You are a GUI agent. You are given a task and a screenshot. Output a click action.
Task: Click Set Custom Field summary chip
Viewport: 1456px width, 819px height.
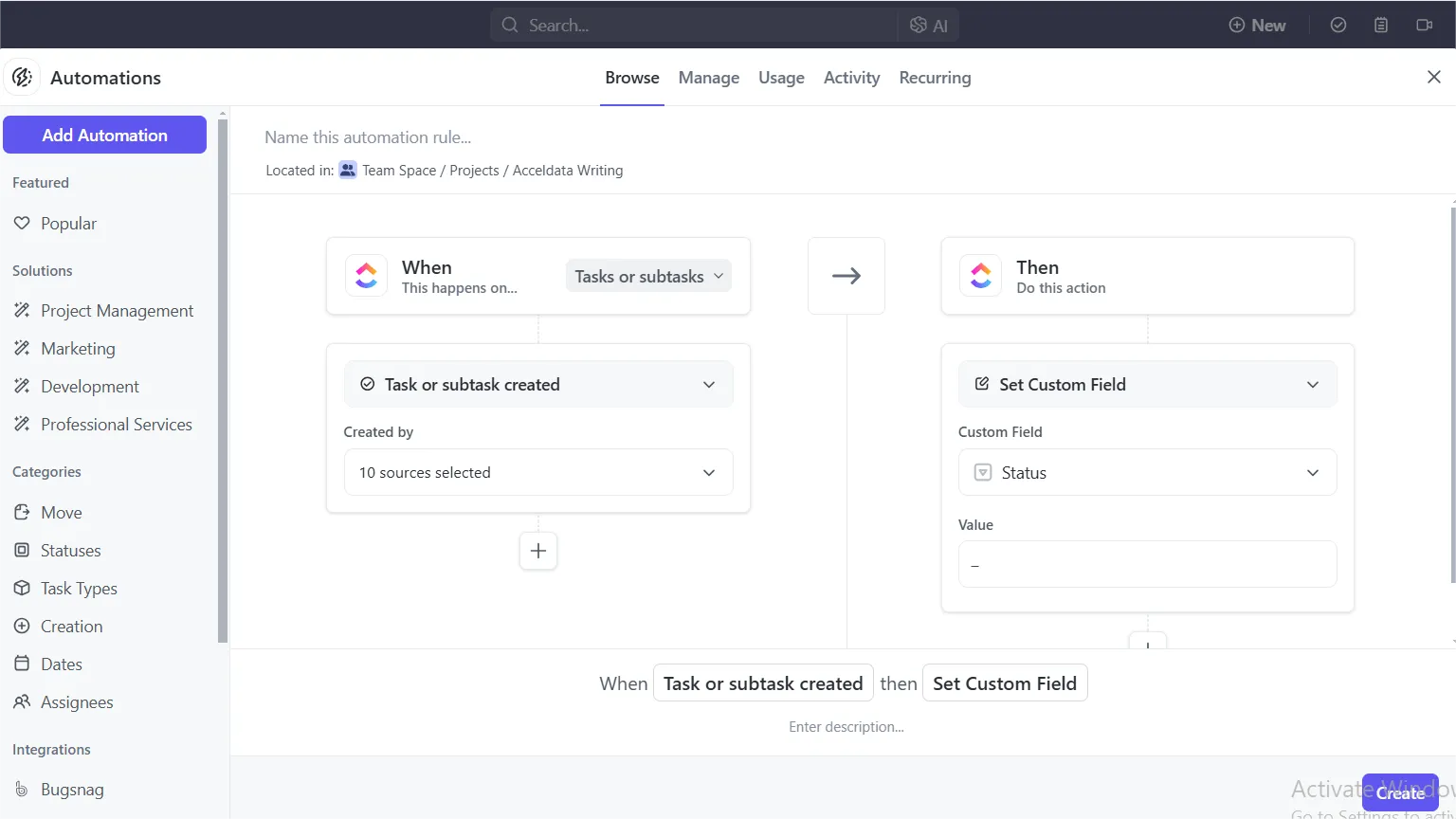[1005, 683]
